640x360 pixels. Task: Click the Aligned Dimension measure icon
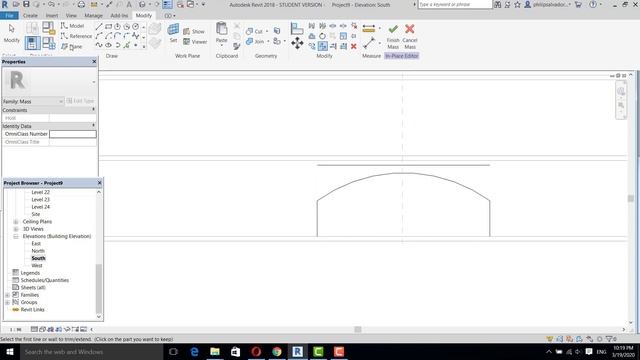pyautogui.click(x=369, y=29)
